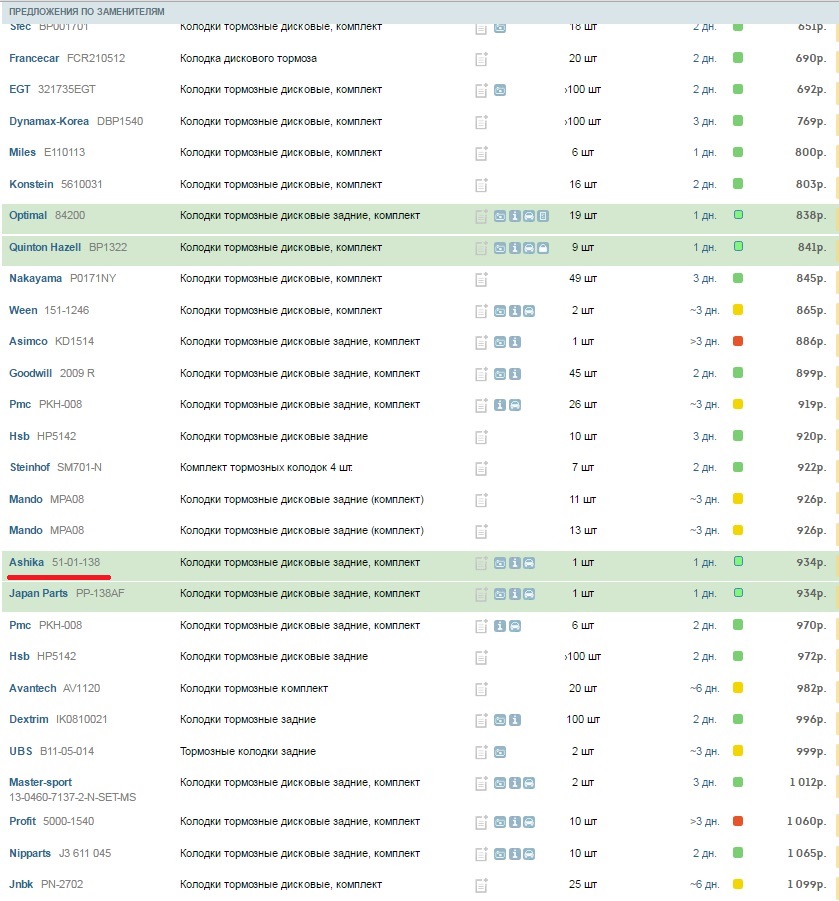This screenshot has width=839, height=901.
Task: Open document icon at end of Optimal 84200 row
Action: [543, 216]
